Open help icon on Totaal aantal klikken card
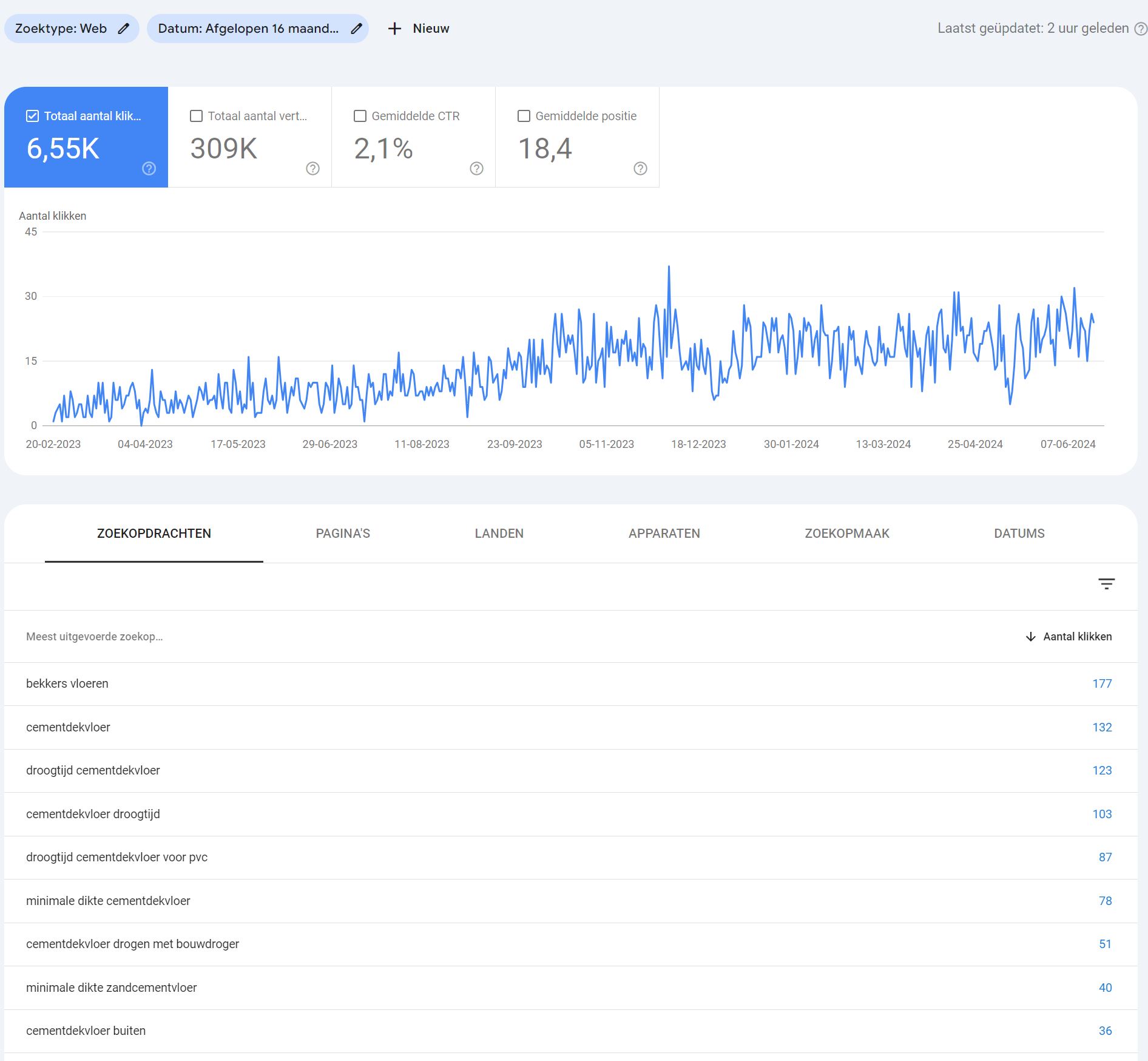 [x=149, y=169]
